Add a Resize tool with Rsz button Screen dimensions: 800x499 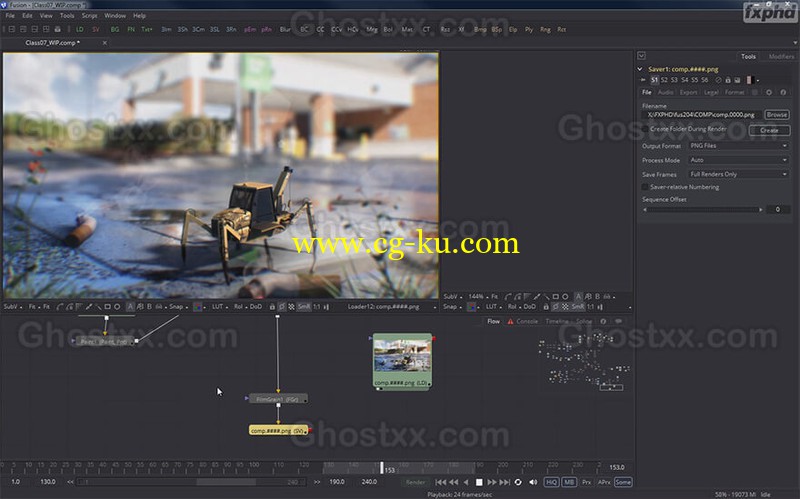pos(445,30)
